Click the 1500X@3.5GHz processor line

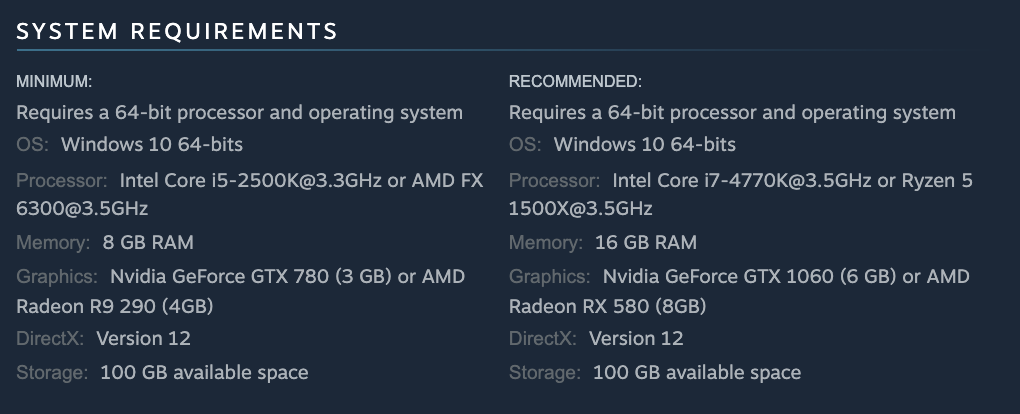pos(580,208)
